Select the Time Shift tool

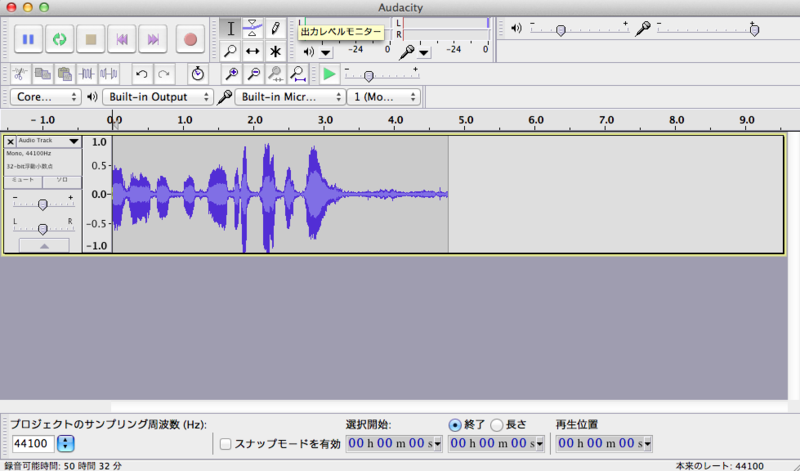pyautogui.click(x=253, y=51)
